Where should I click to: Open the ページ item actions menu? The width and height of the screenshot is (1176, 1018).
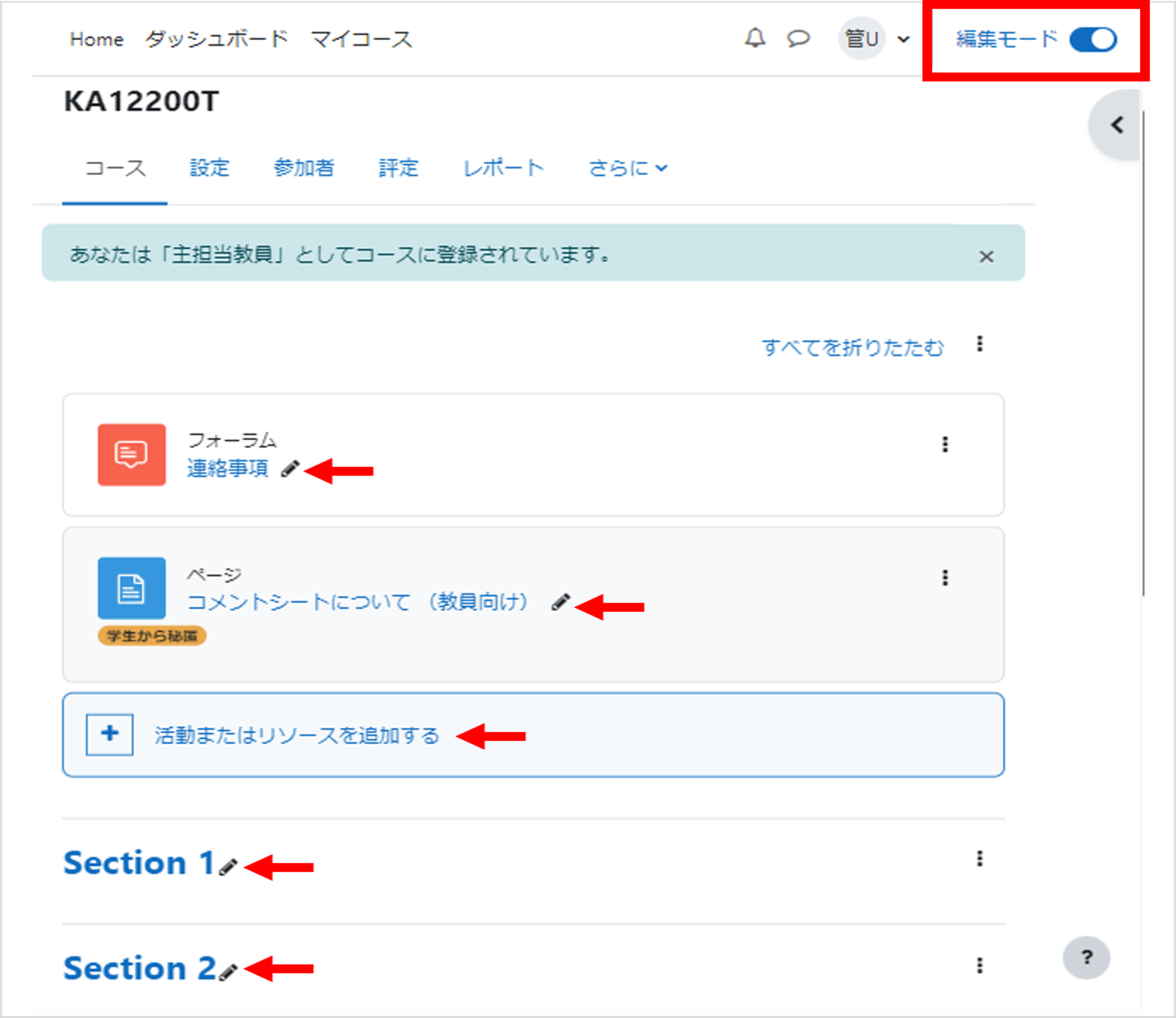tap(945, 578)
